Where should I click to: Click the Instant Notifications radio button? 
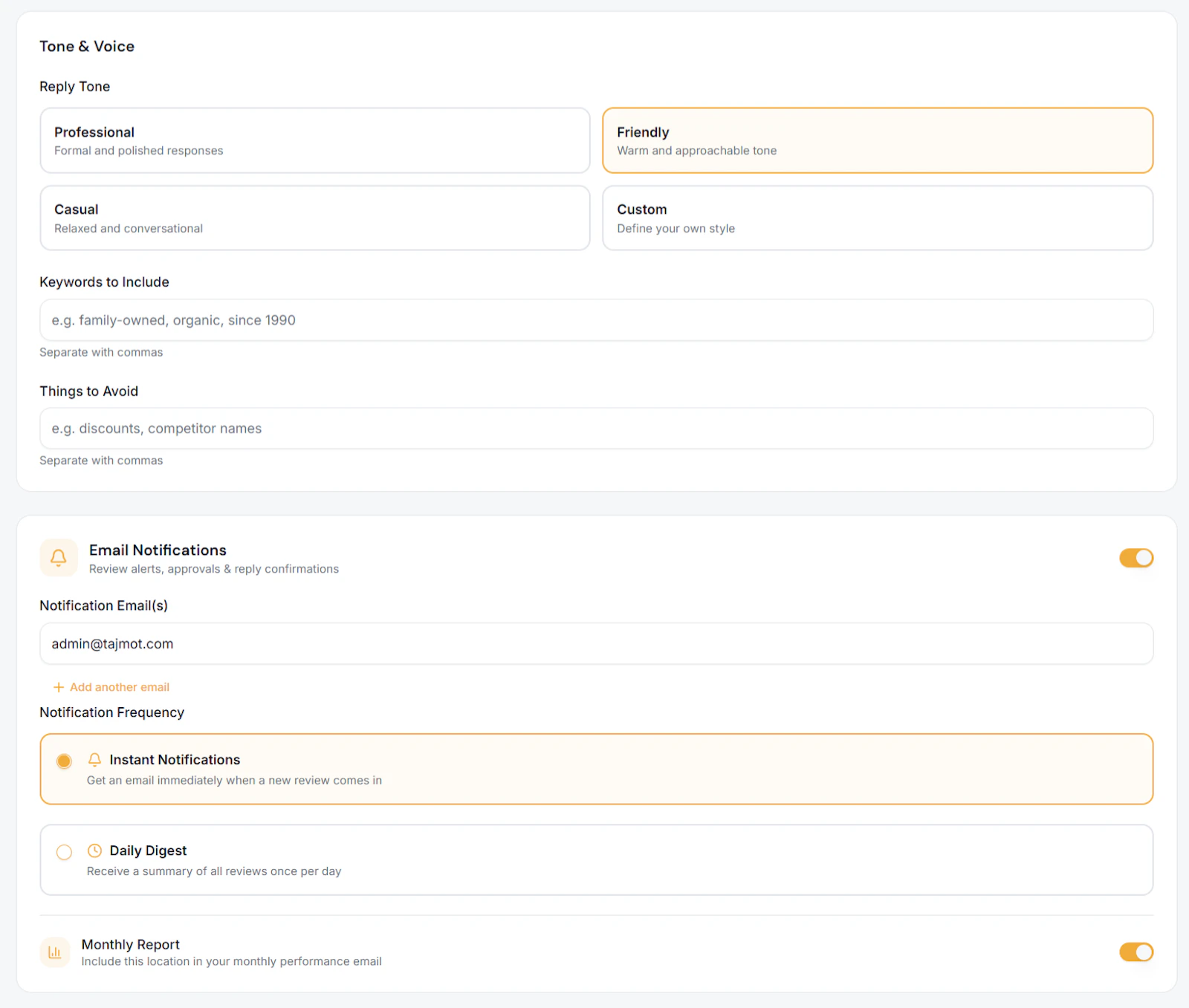64,761
